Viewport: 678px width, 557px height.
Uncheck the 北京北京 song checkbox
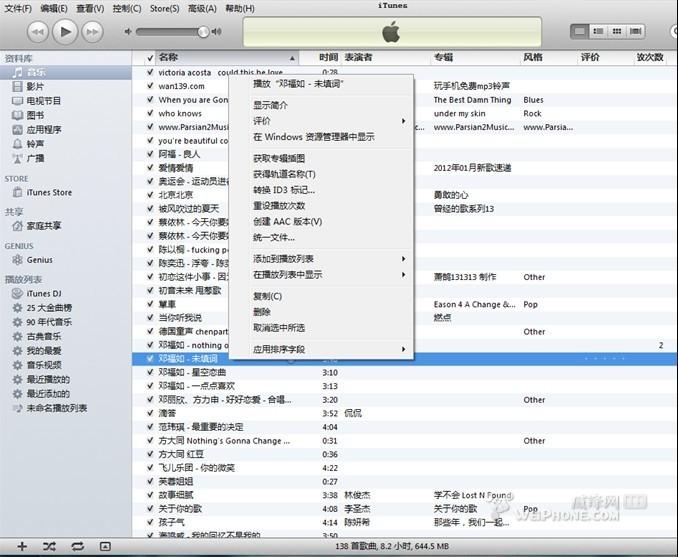pos(150,195)
